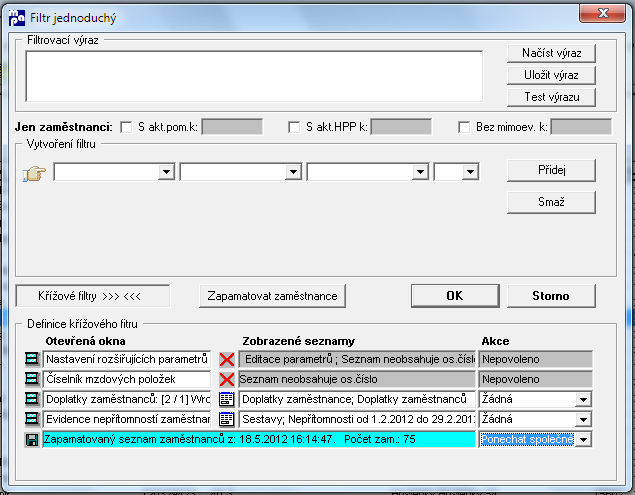Click the pointing hand icon in Vytvoření filtru

pyautogui.click(x=34, y=174)
